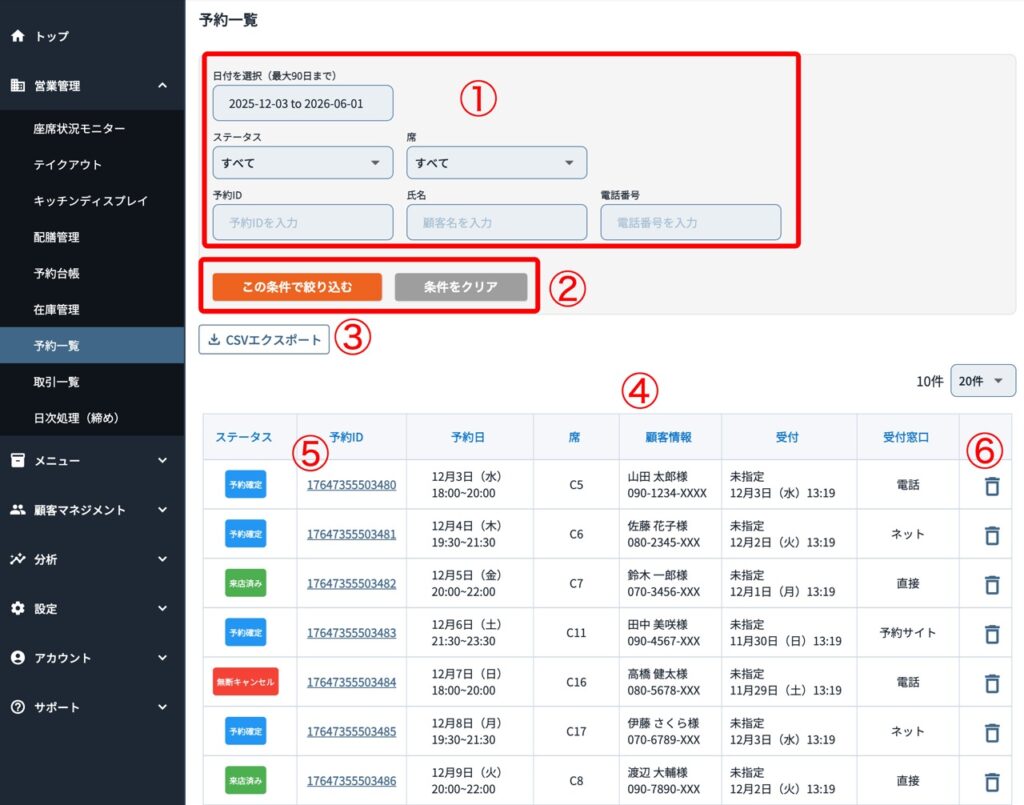The width and height of the screenshot is (1024, 805).
Task: Open the ステータス filter dropdown
Action: coord(302,162)
